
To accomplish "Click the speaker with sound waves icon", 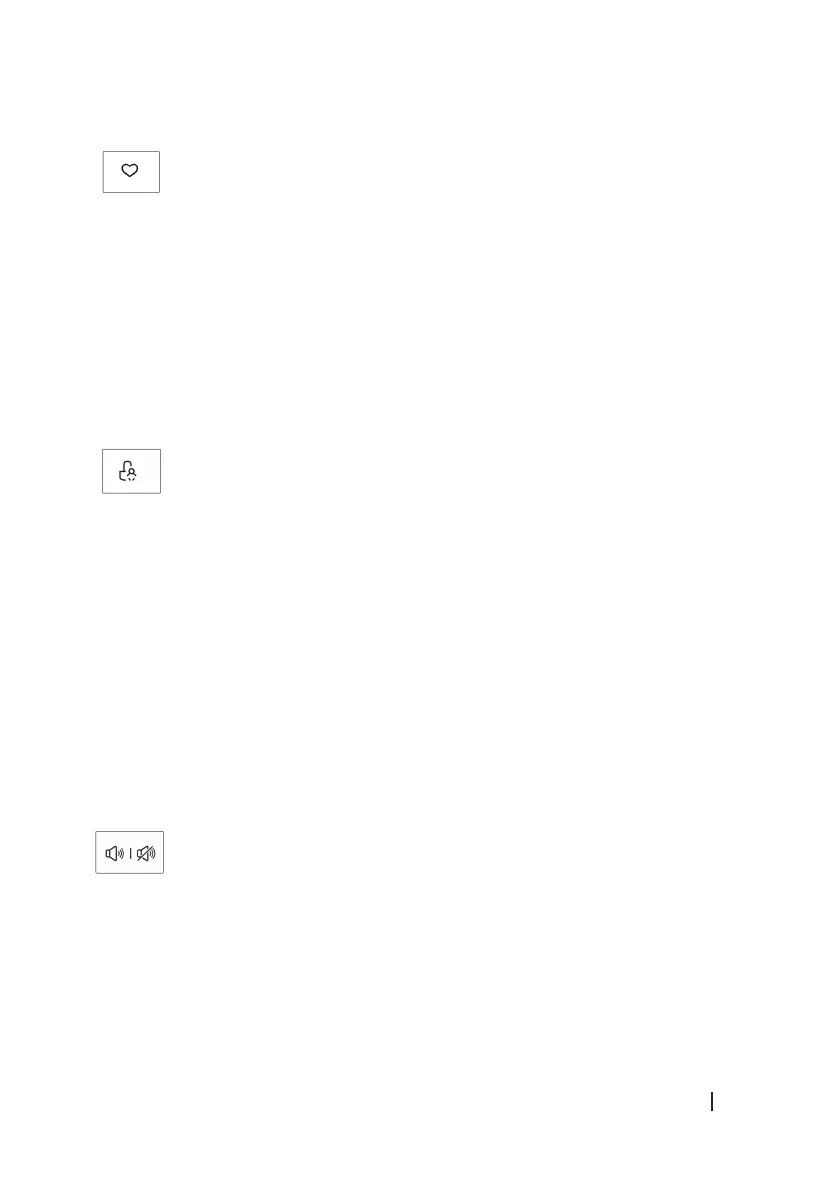I will (115, 854).
